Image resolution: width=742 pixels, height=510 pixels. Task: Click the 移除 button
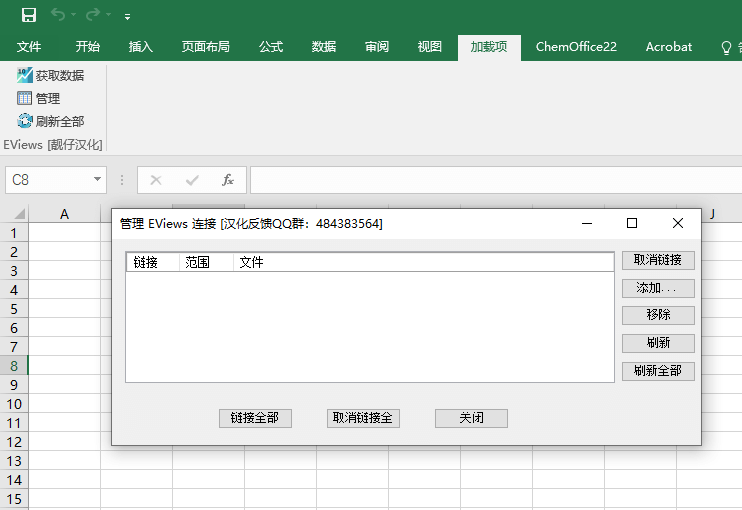tap(658, 315)
